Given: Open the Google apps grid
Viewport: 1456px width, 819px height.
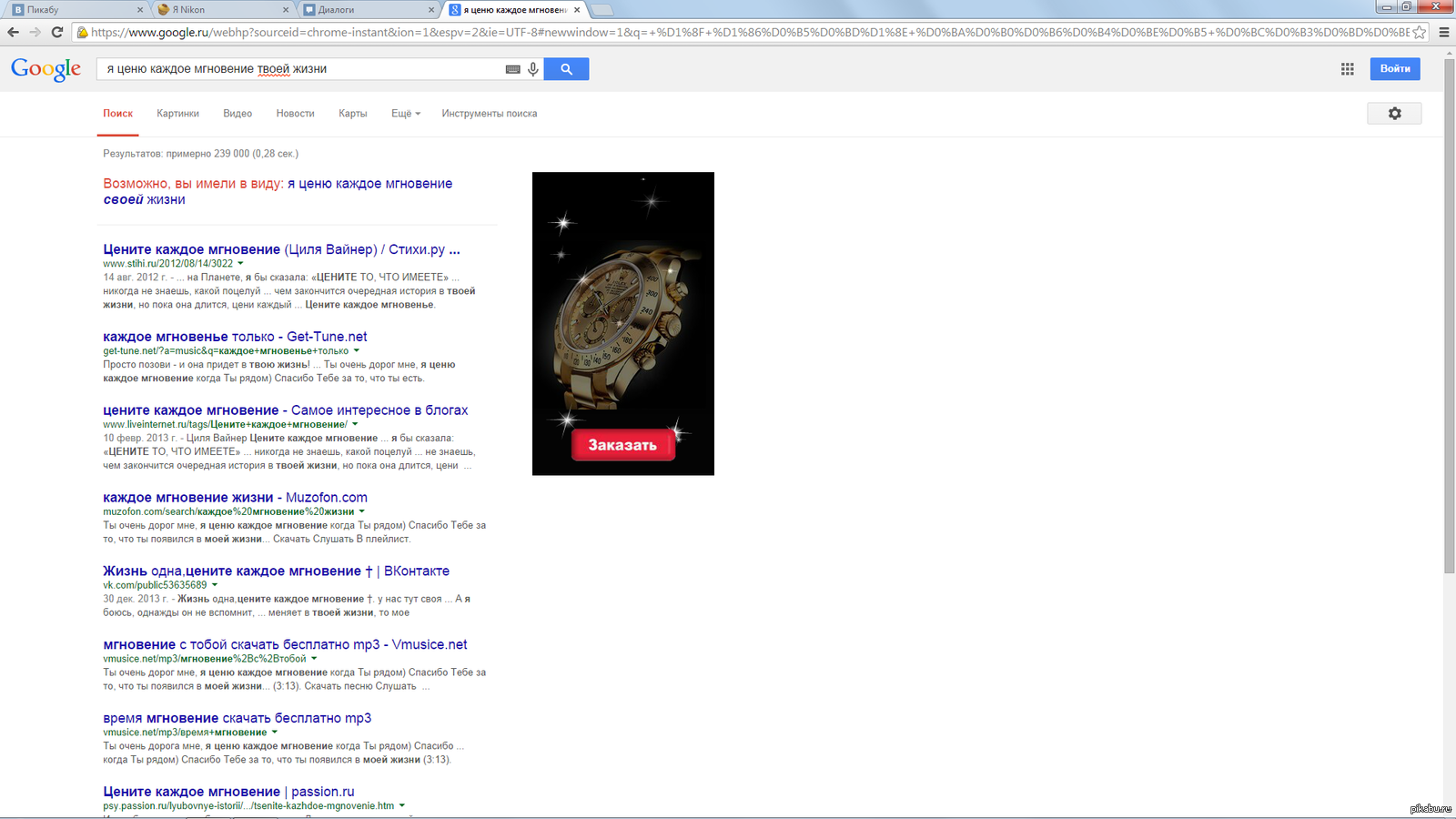Looking at the screenshot, I should point(1347,69).
